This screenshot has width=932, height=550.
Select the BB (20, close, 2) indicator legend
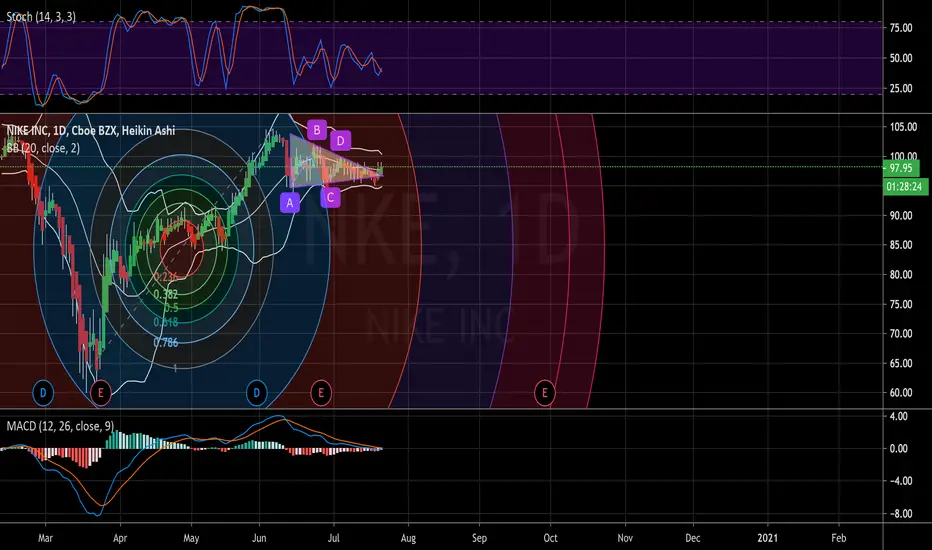[43, 148]
